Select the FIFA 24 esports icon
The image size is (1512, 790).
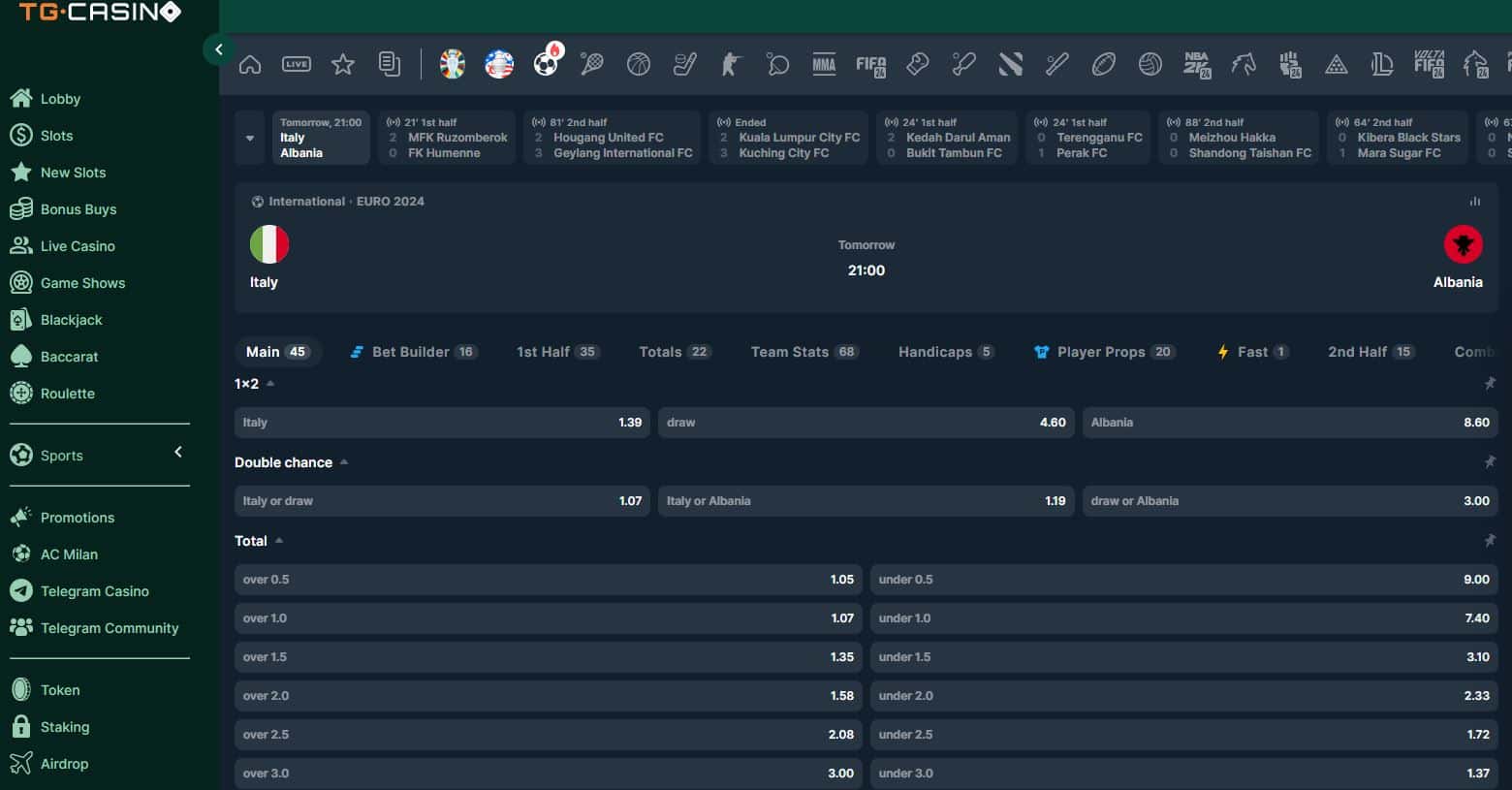pyautogui.click(x=871, y=66)
